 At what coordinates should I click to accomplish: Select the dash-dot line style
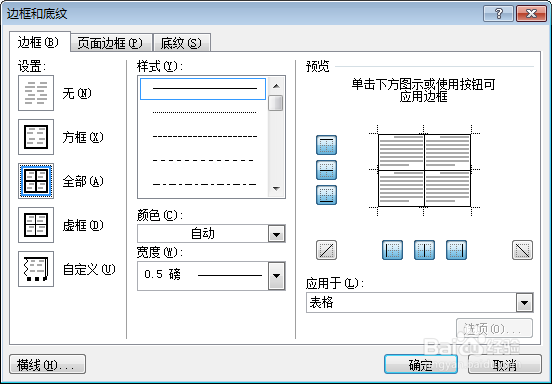204,184
